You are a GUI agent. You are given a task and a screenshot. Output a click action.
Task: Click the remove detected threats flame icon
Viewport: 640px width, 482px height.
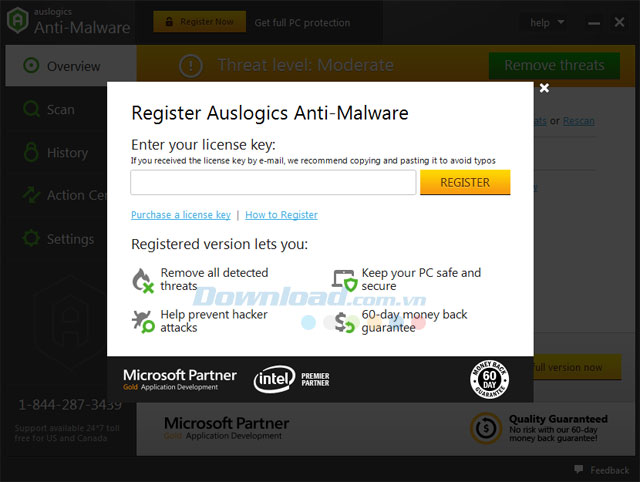[x=143, y=280]
